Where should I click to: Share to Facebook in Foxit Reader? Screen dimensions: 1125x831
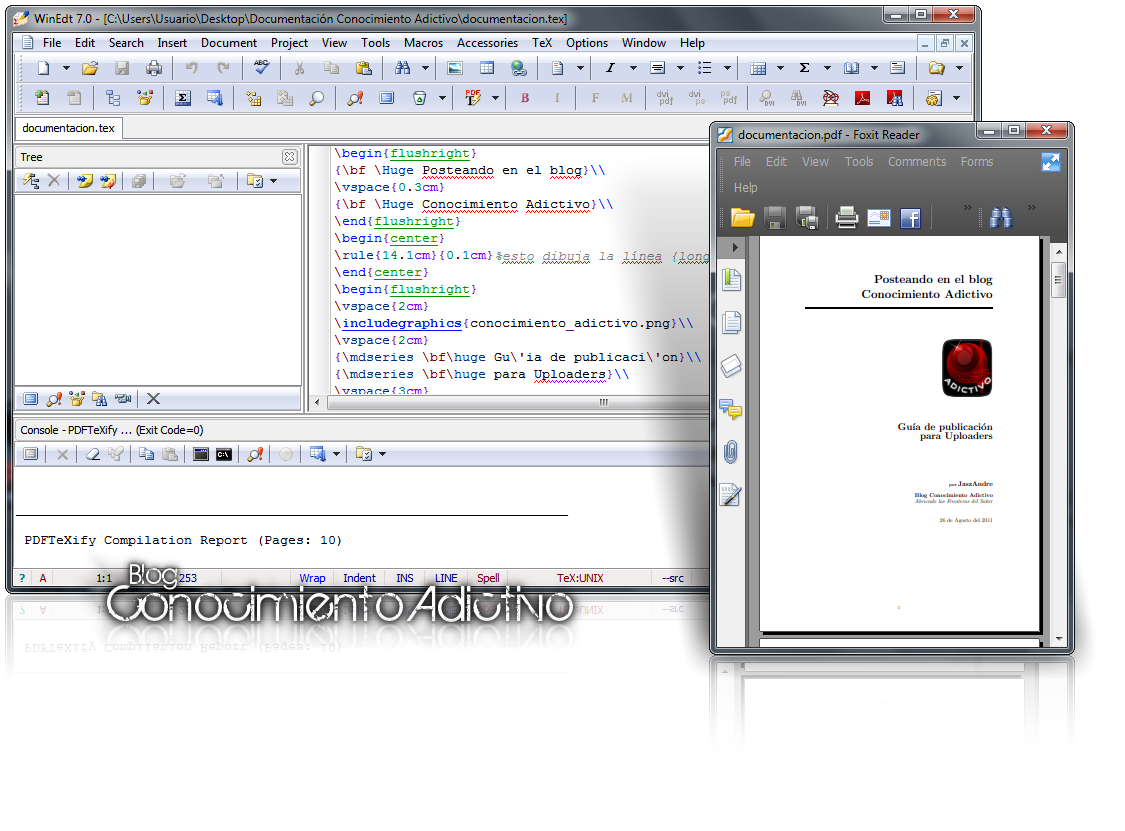coord(910,218)
